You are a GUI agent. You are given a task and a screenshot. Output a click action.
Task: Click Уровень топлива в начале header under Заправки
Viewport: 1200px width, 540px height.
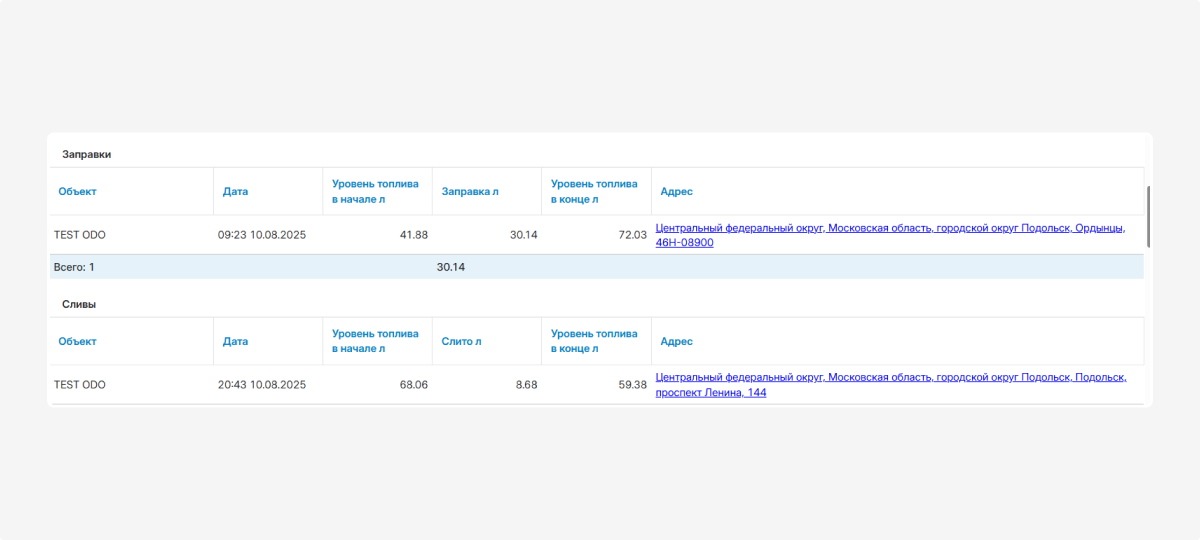[375, 191]
